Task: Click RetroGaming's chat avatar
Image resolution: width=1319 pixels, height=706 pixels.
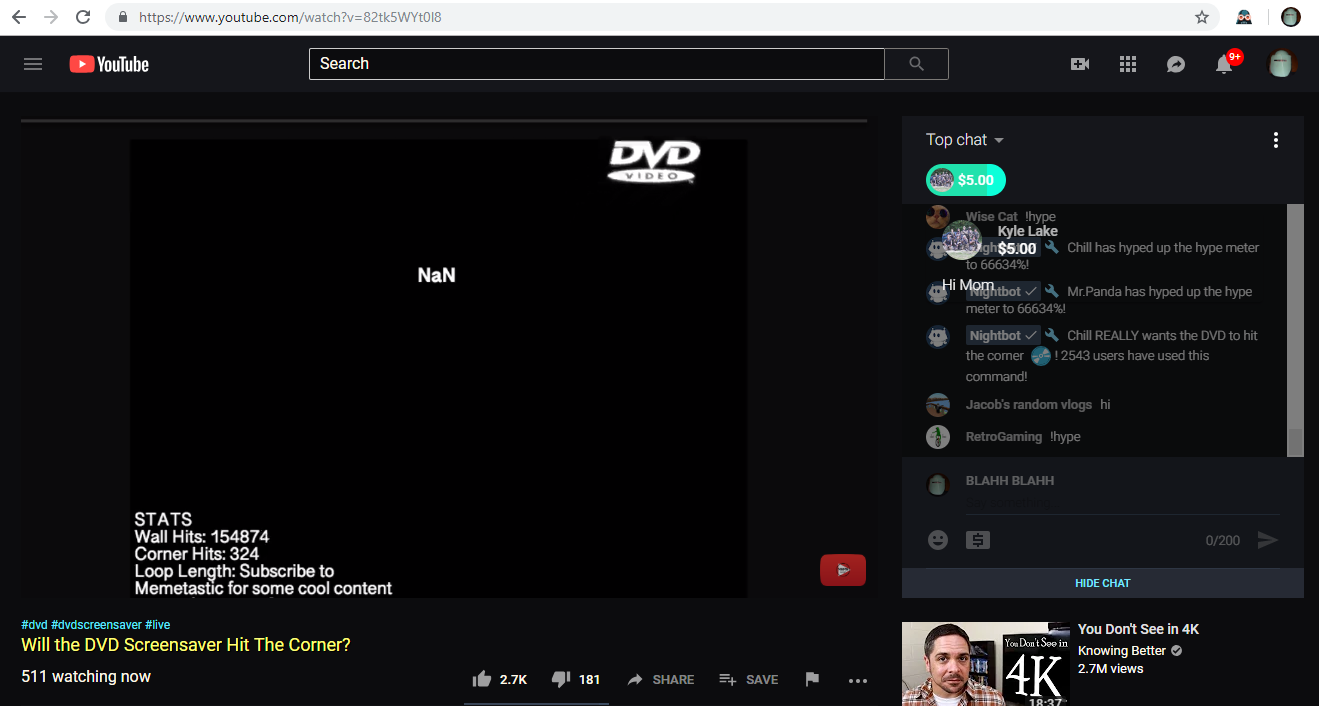Action: click(x=938, y=437)
